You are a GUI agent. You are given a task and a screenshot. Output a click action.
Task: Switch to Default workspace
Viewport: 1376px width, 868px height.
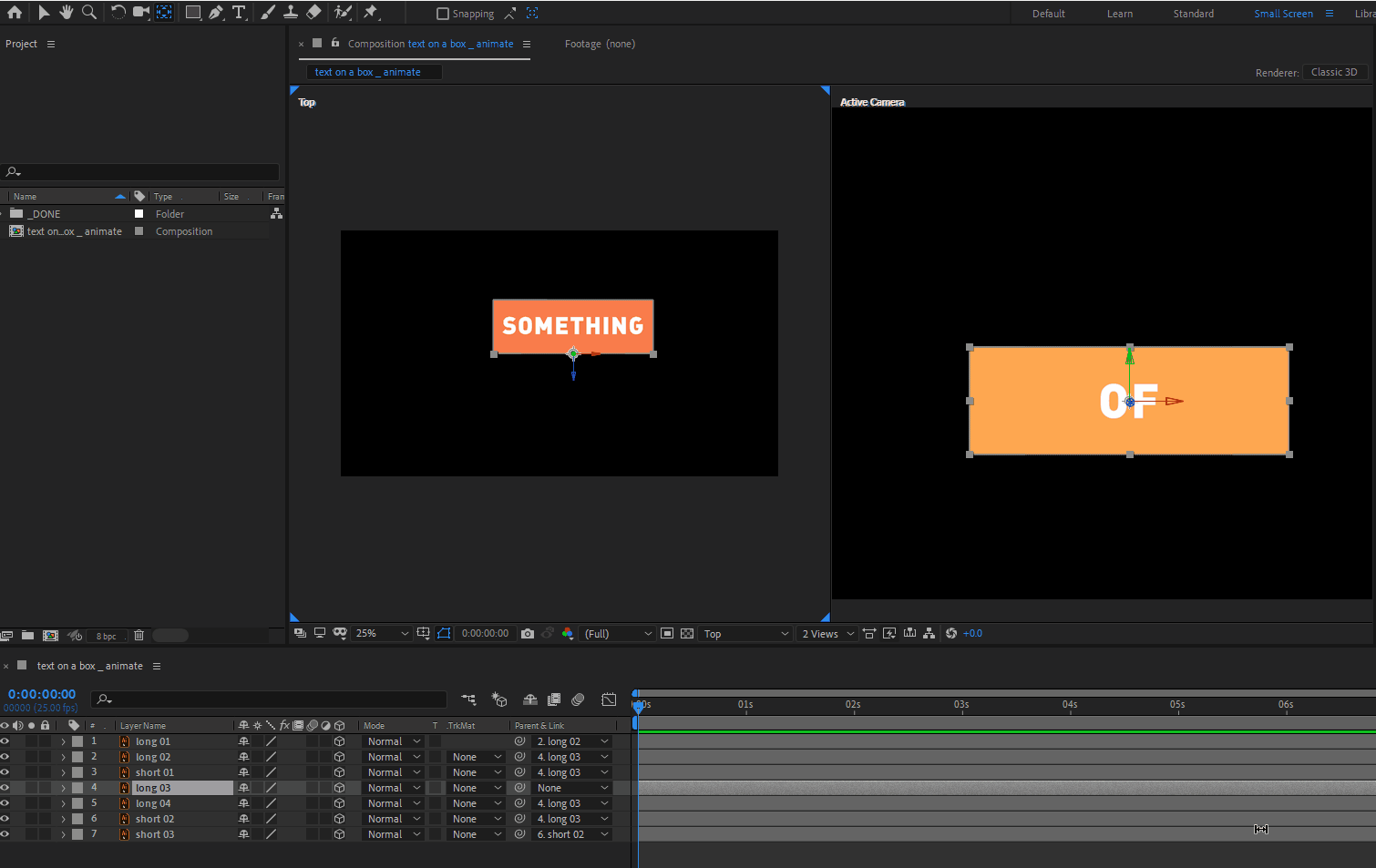[x=1049, y=14]
